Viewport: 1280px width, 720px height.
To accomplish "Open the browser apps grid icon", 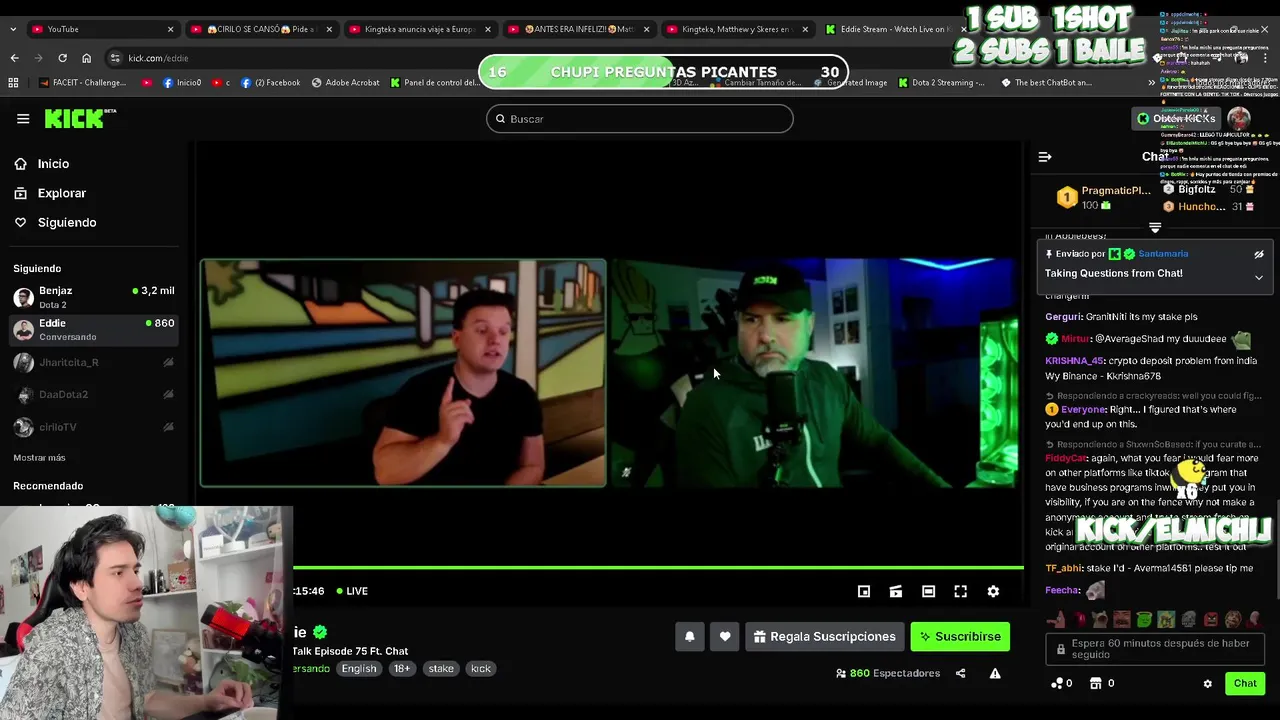I will tap(13, 83).
